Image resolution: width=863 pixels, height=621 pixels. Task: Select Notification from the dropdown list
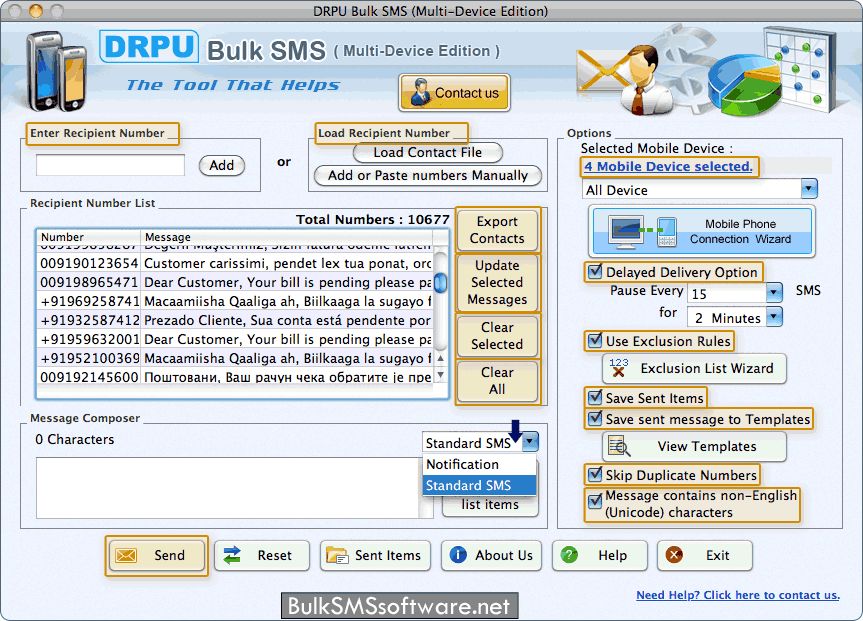[479, 465]
